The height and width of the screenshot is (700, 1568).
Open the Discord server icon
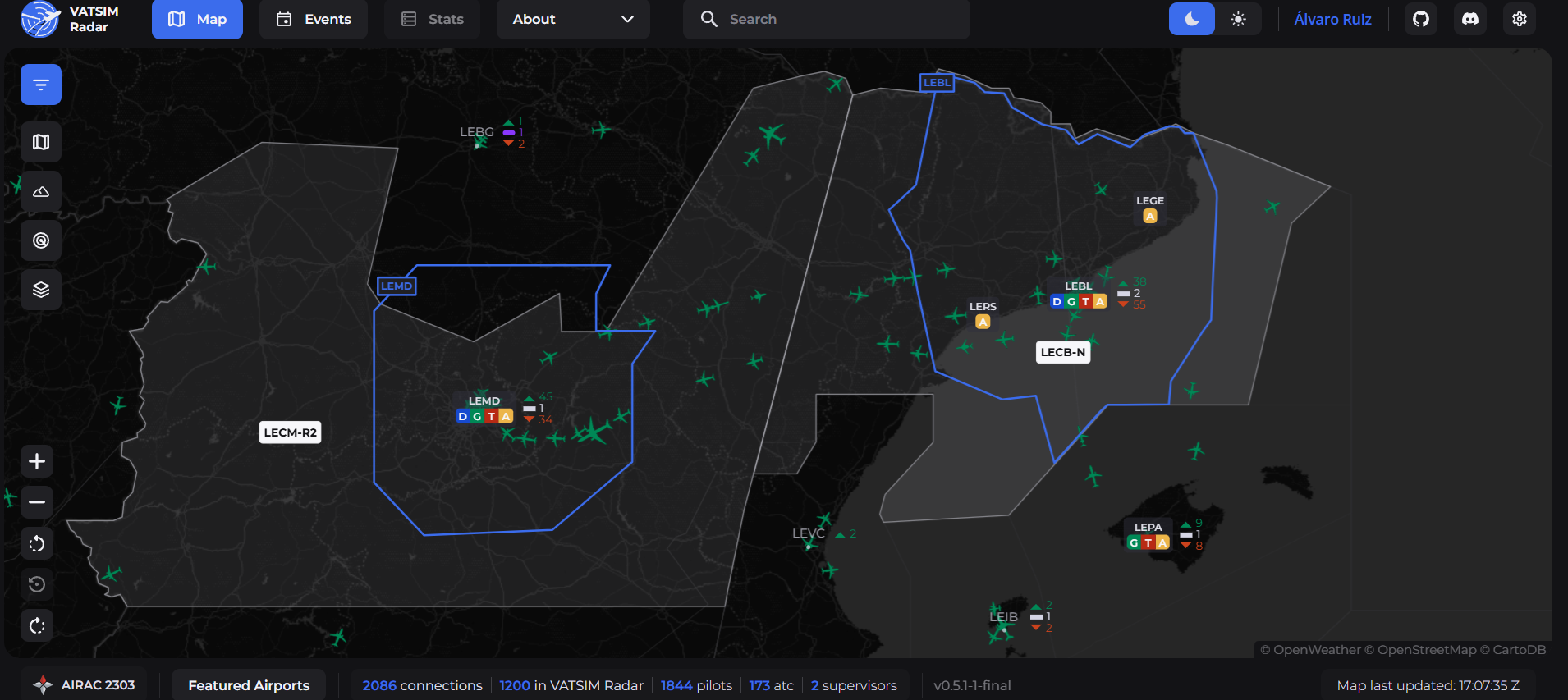[1470, 19]
